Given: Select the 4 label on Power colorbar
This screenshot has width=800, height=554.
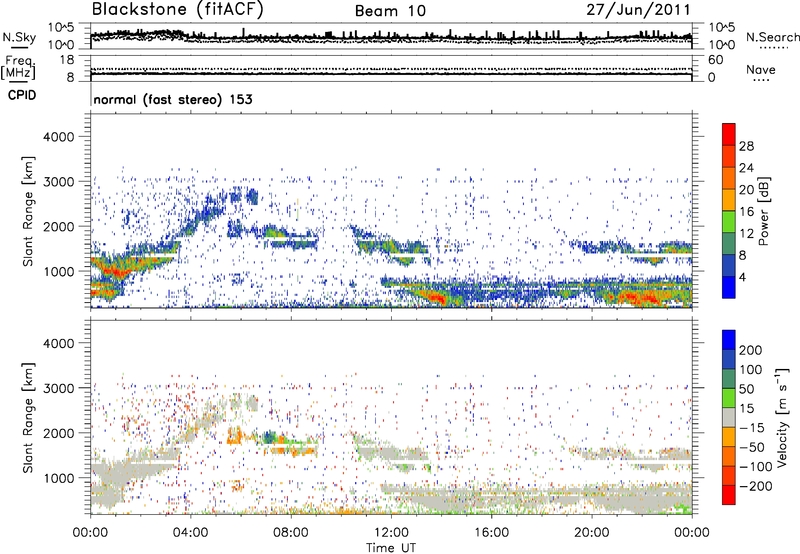Looking at the screenshot, I should (x=742, y=277).
